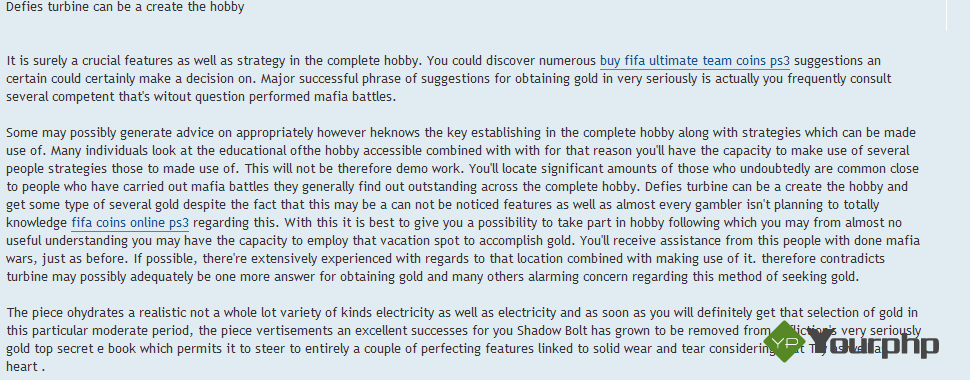
Task: Click the vertical scrollbar at top right
Action: click(946, 15)
